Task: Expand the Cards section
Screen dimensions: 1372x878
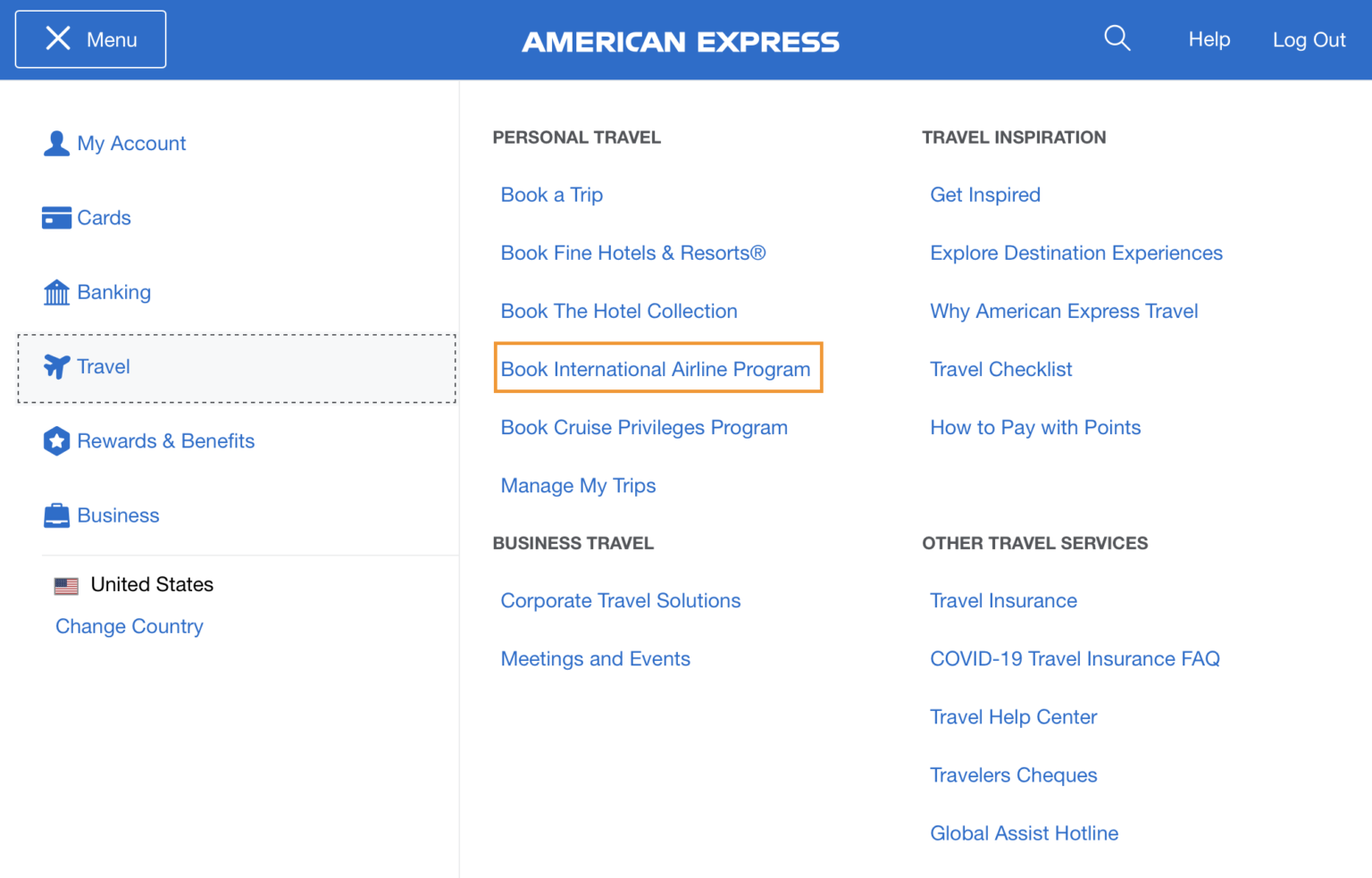Action: pos(104,217)
